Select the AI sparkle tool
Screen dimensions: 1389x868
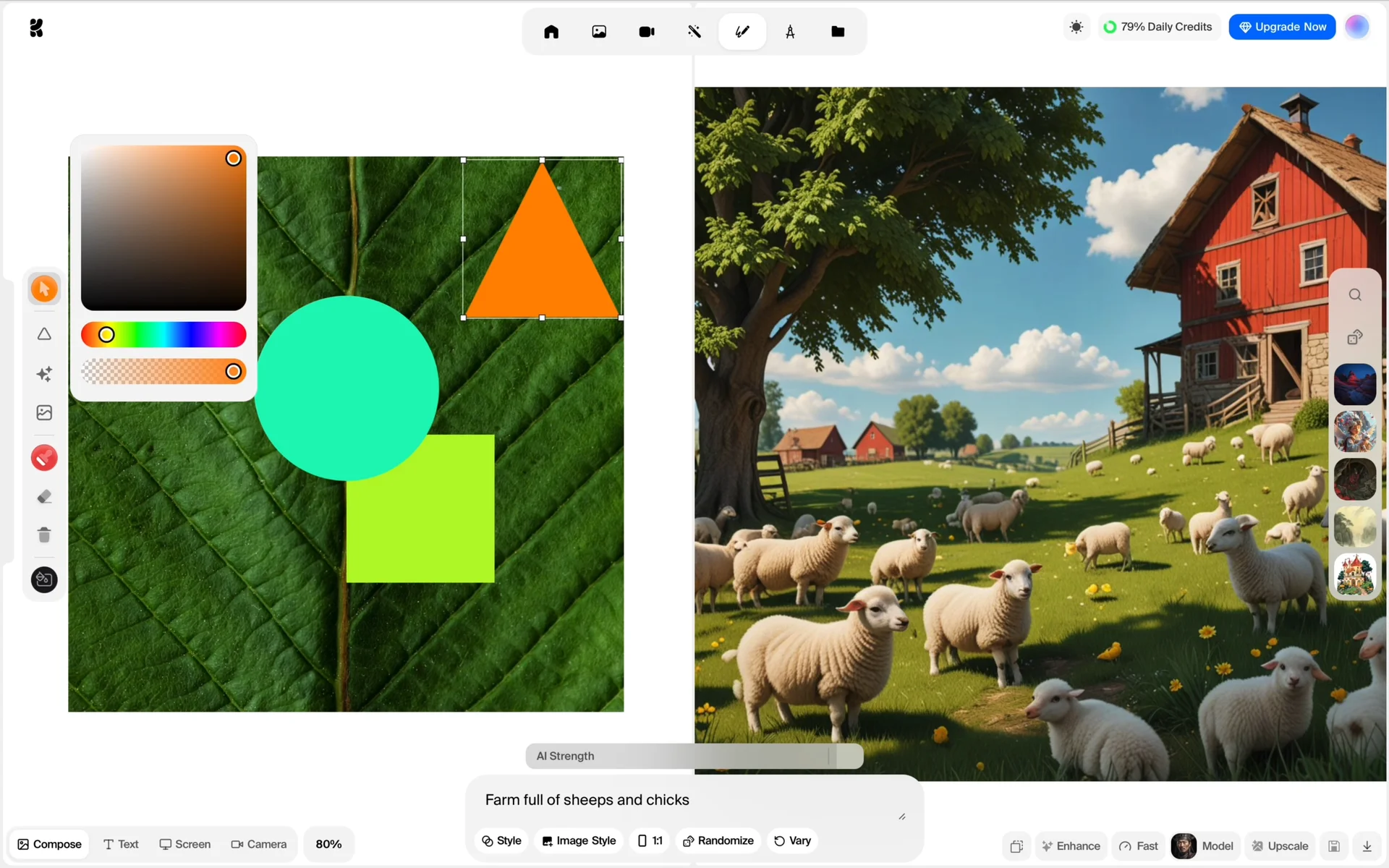click(x=44, y=374)
